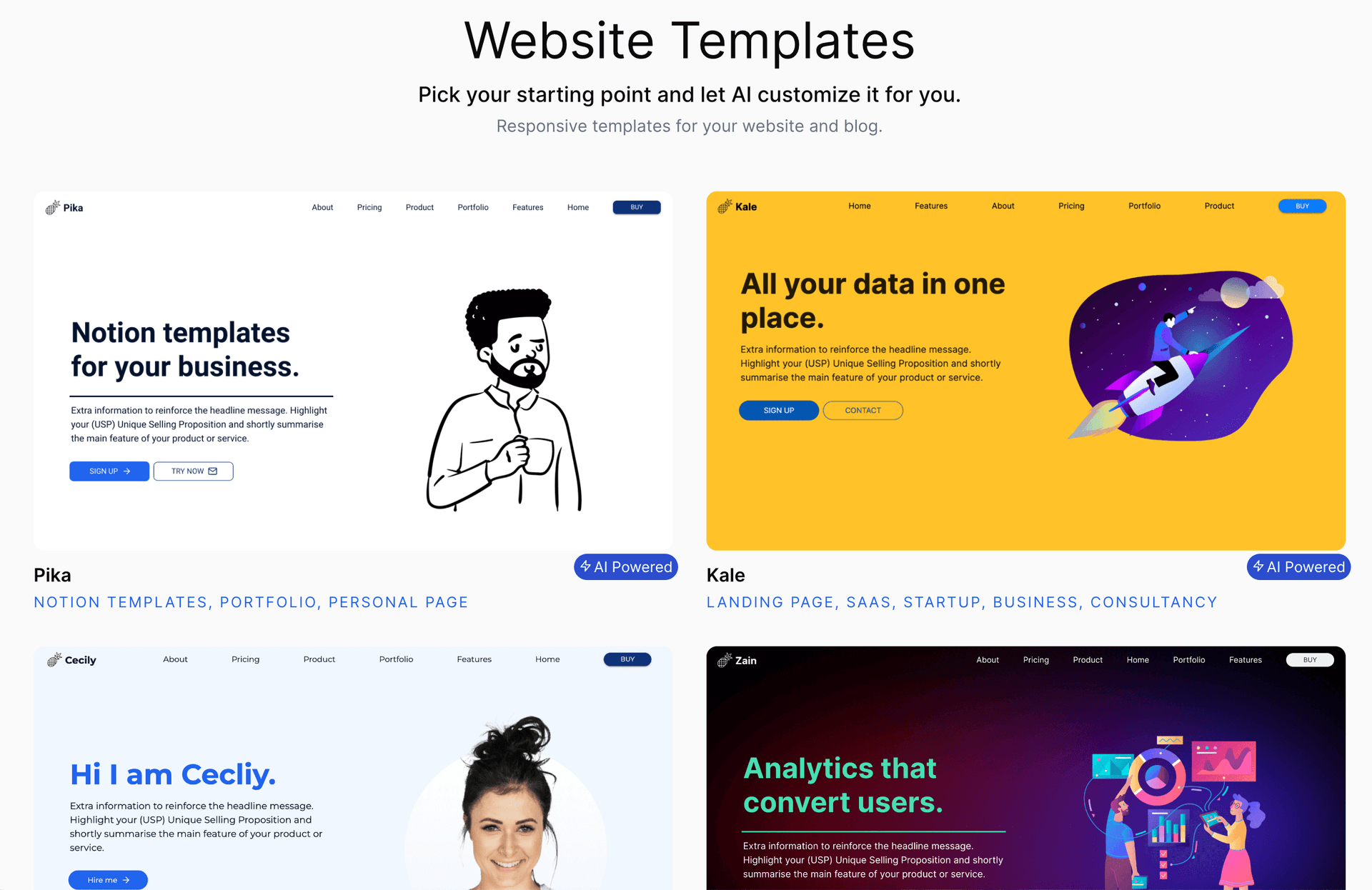Click TRY NOW button in Pika template
Image resolution: width=1372 pixels, height=890 pixels.
tap(193, 470)
